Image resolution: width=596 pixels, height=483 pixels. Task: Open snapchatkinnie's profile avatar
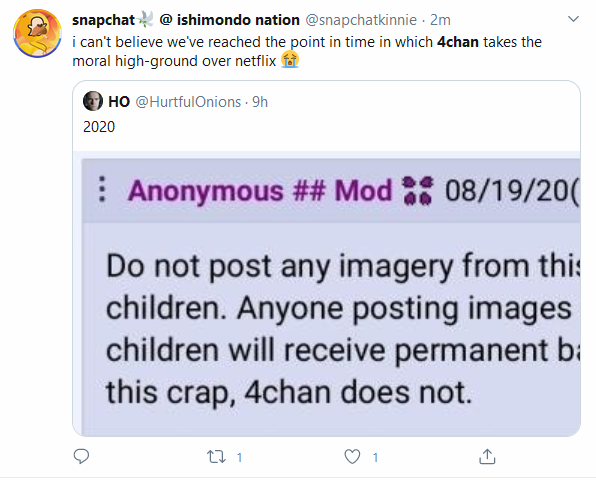(37, 33)
